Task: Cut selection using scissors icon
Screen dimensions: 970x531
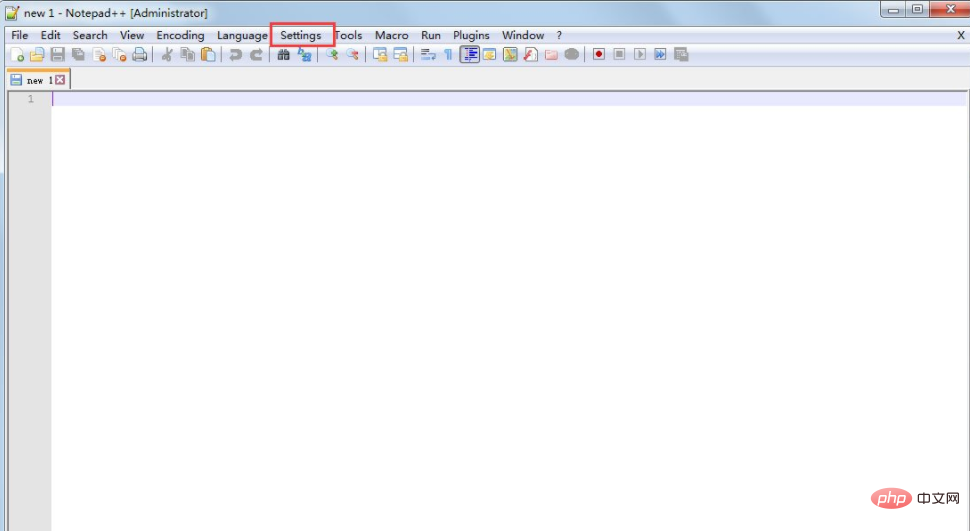Action: click(x=167, y=54)
